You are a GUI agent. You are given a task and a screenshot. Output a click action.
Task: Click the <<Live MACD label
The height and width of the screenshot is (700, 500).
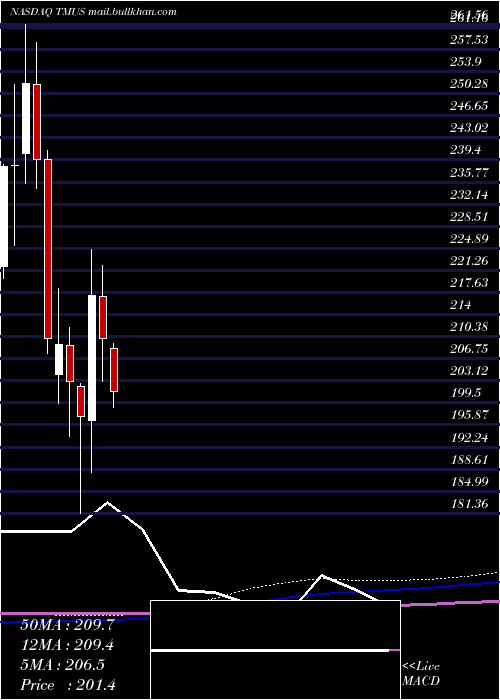click(421, 674)
